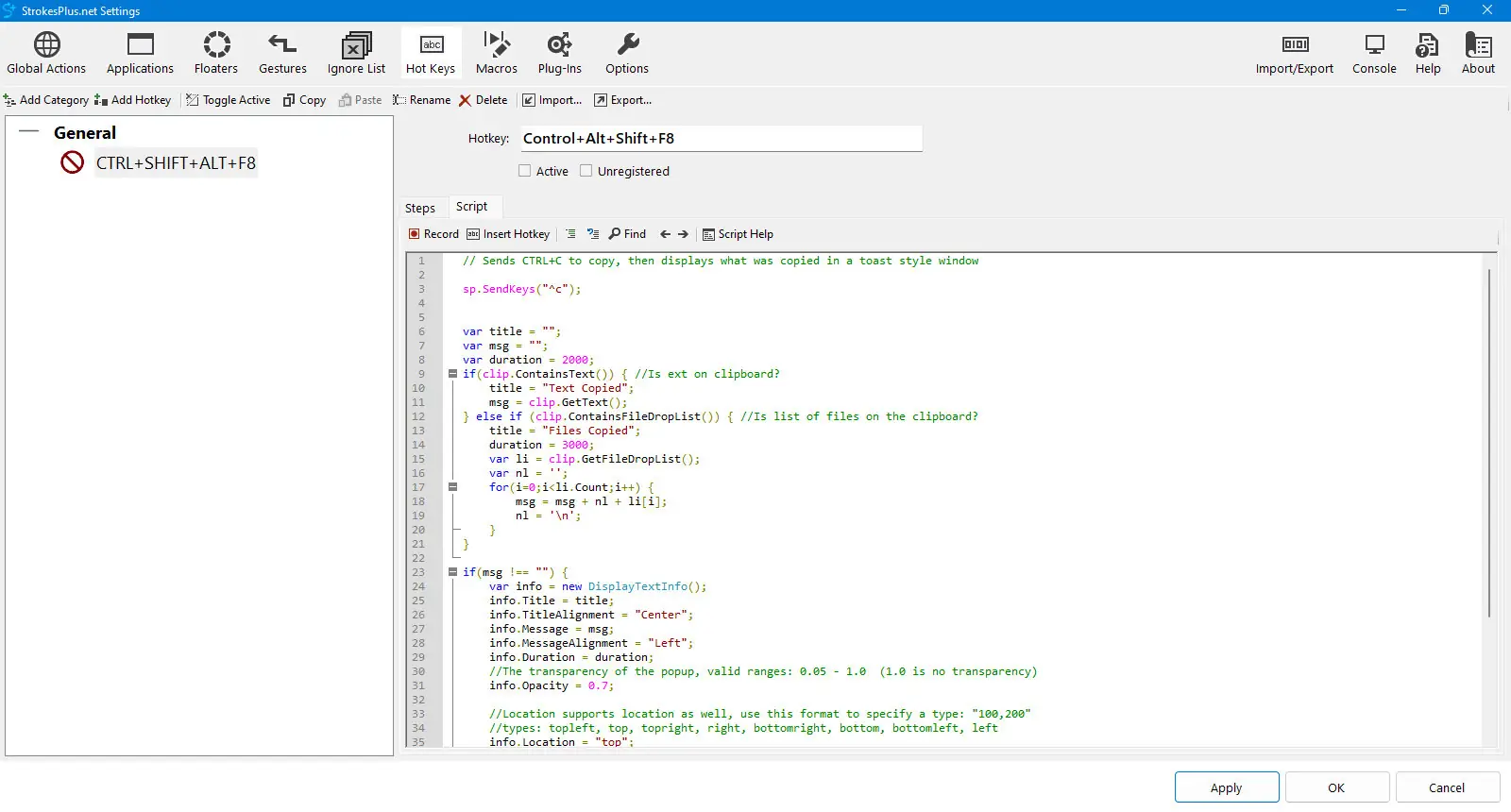Switch to the Macros section
The height and width of the screenshot is (812, 1511).
(497, 53)
